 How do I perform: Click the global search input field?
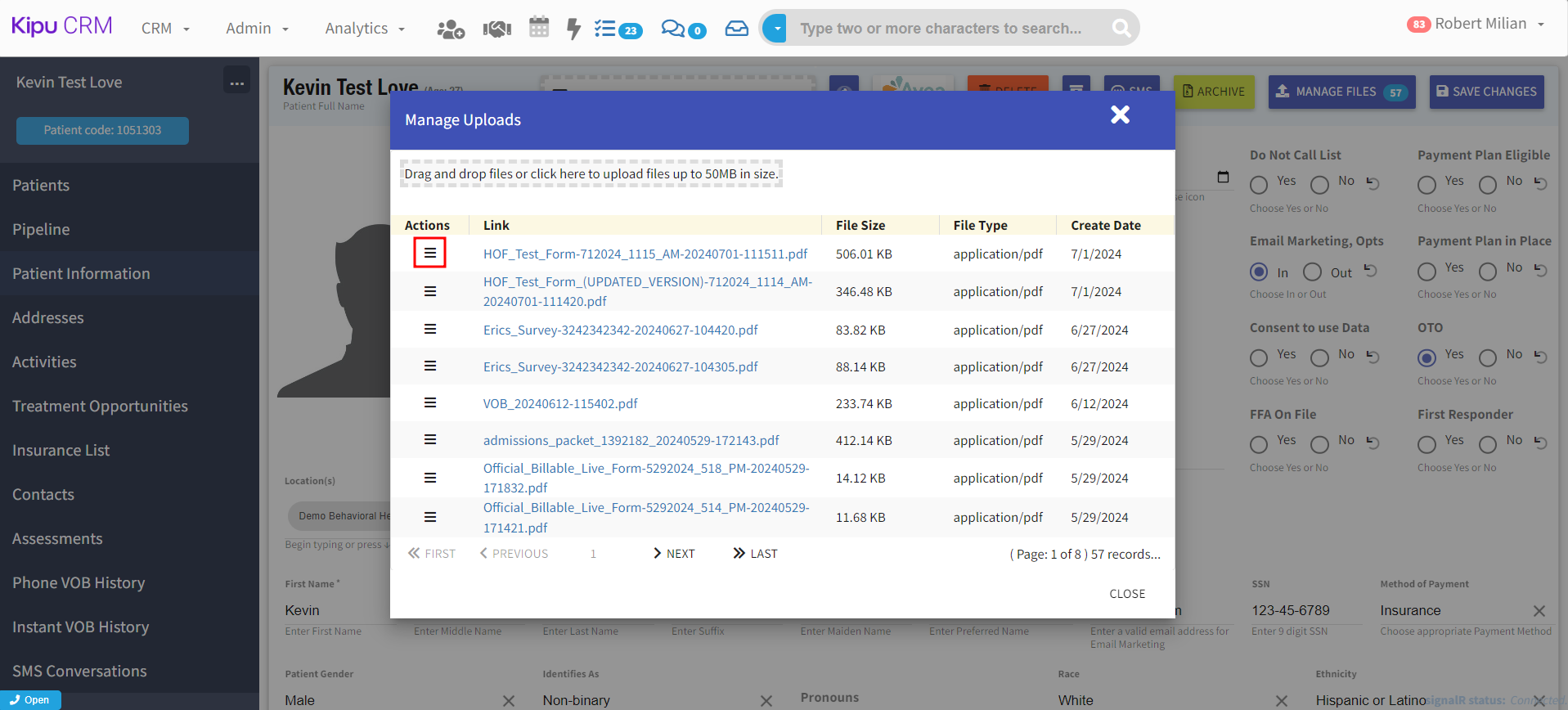(941, 29)
